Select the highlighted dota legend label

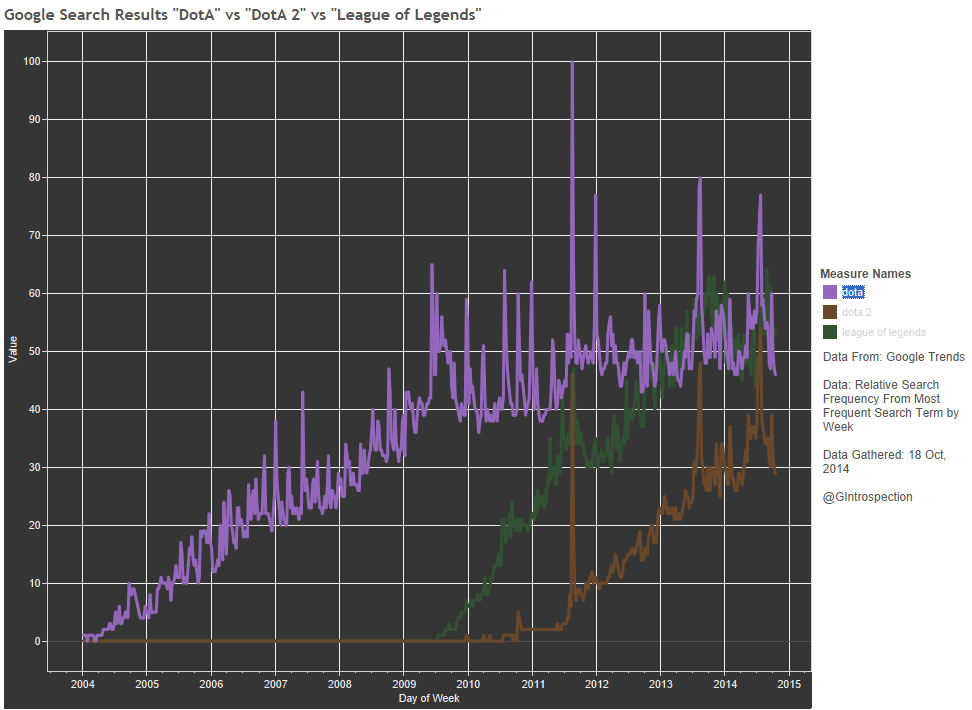[x=853, y=292]
